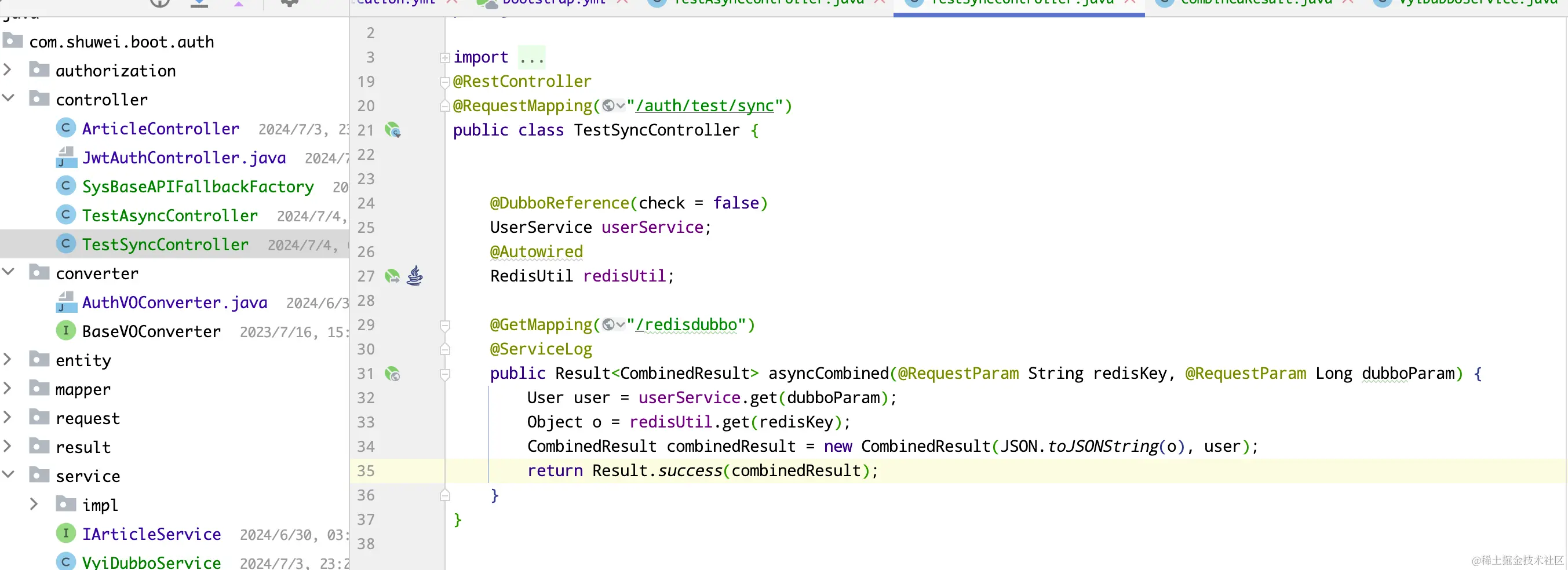Click the dubboParam parameter in method signature
1568x570 pixels.
click(1408, 374)
